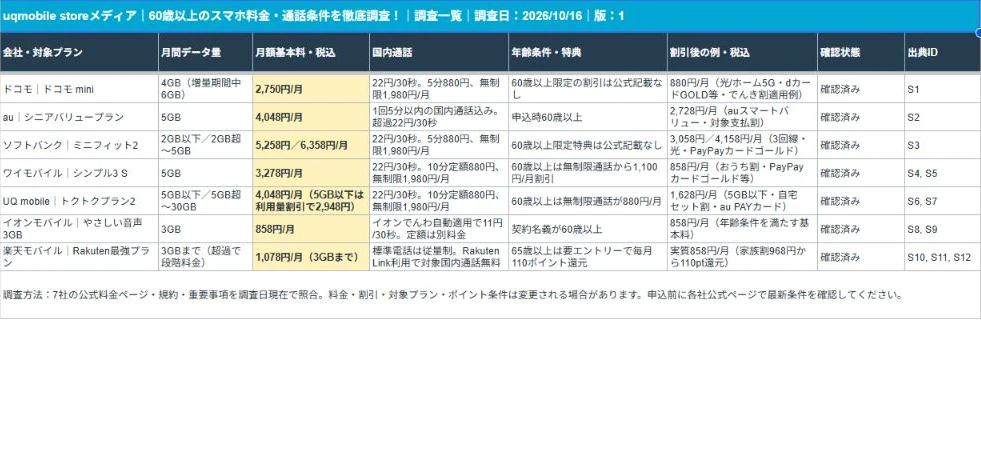Click "実質858円/月（家族割968円から110pt還元）" cell
The image size is (981, 467).
pyautogui.click(x=742, y=257)
